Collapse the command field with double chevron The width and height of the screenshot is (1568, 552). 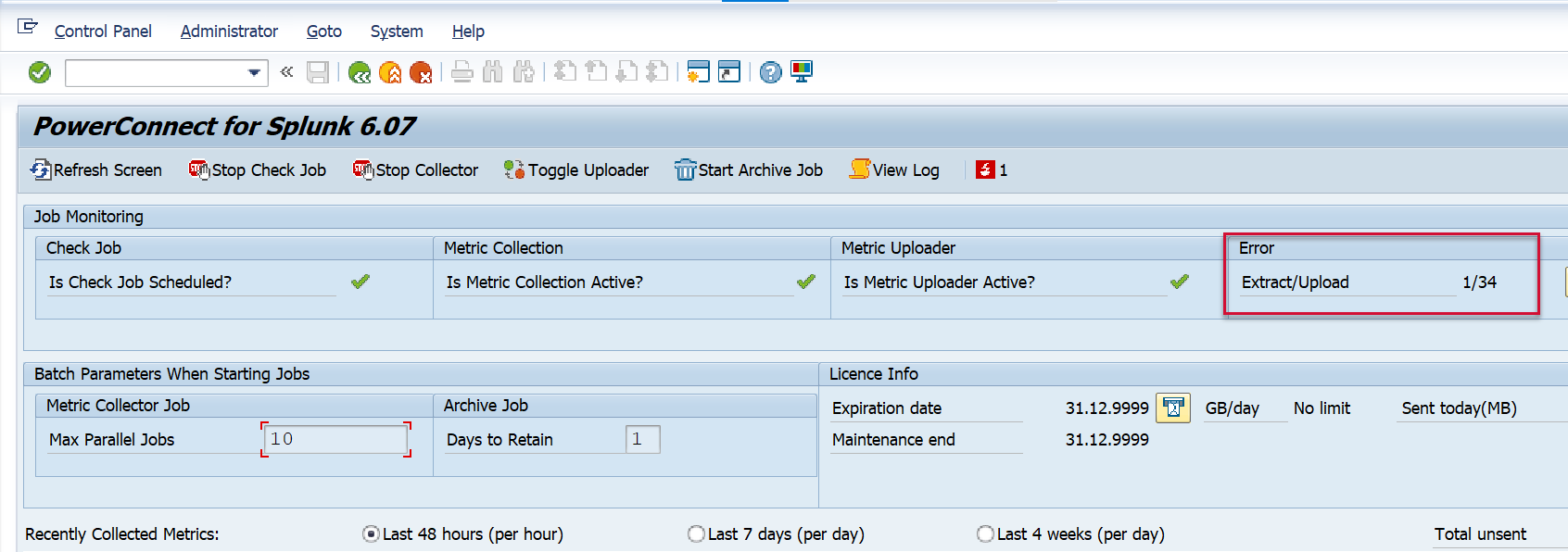click(286, 72)
